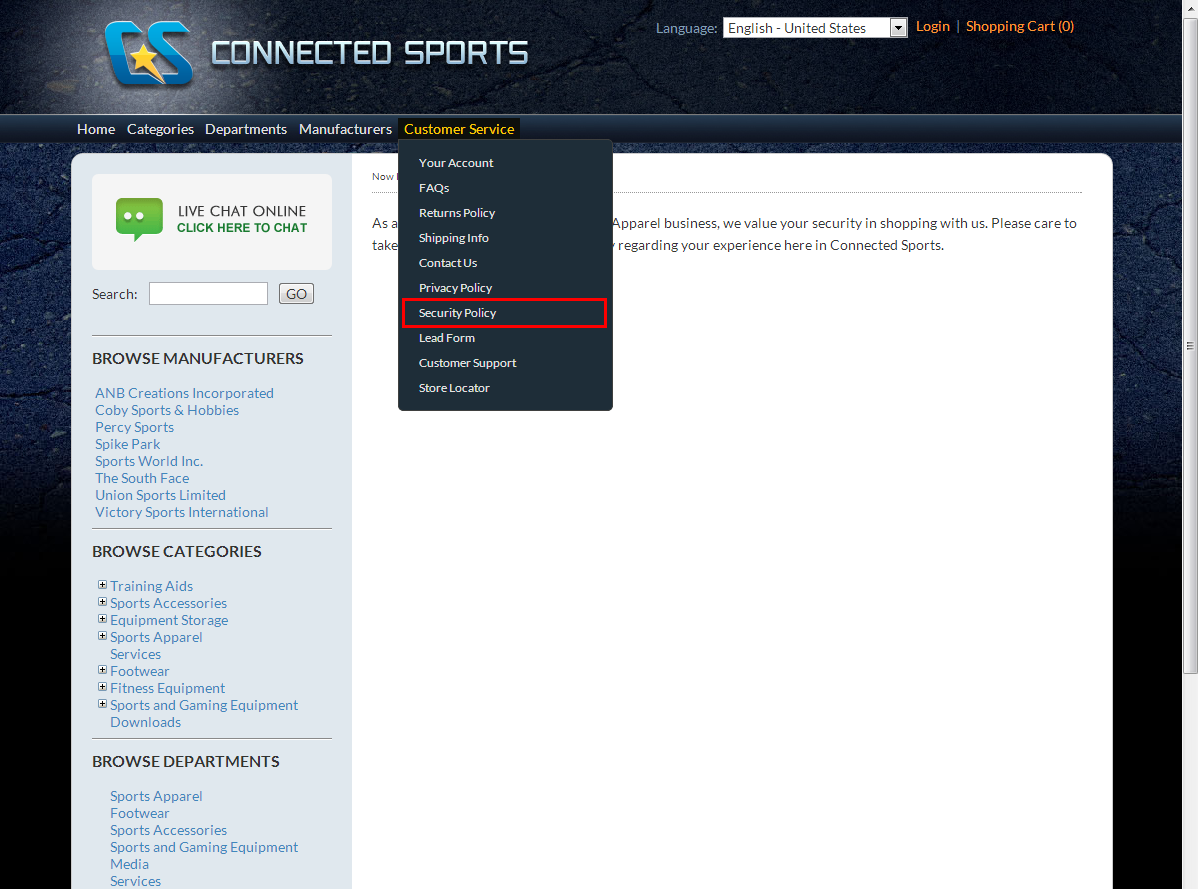Open the Live Chat Online banner
Screen dimensions: 1198x889
click(x=212, y=221)
